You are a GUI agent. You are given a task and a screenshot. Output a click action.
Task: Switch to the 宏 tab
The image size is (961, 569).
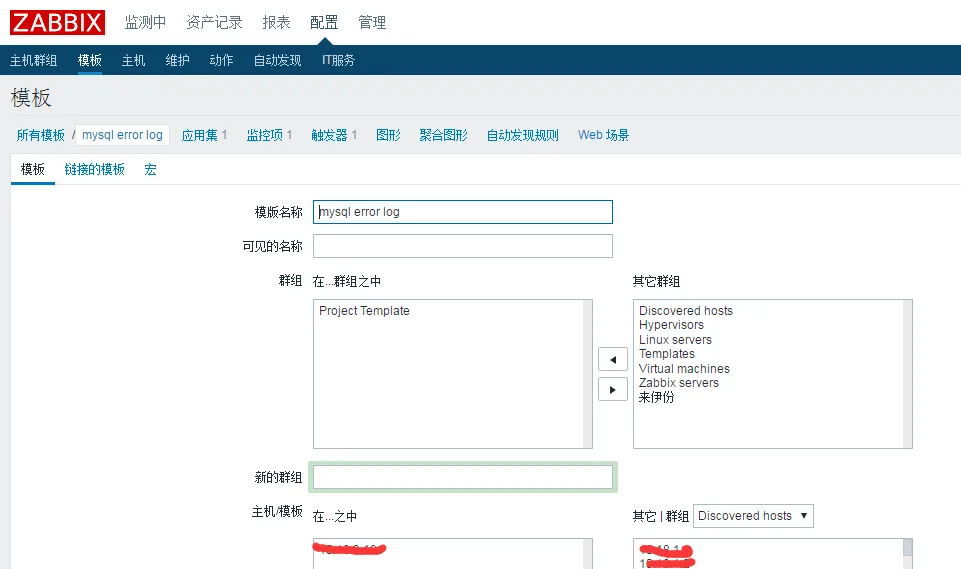click(150, 169)
